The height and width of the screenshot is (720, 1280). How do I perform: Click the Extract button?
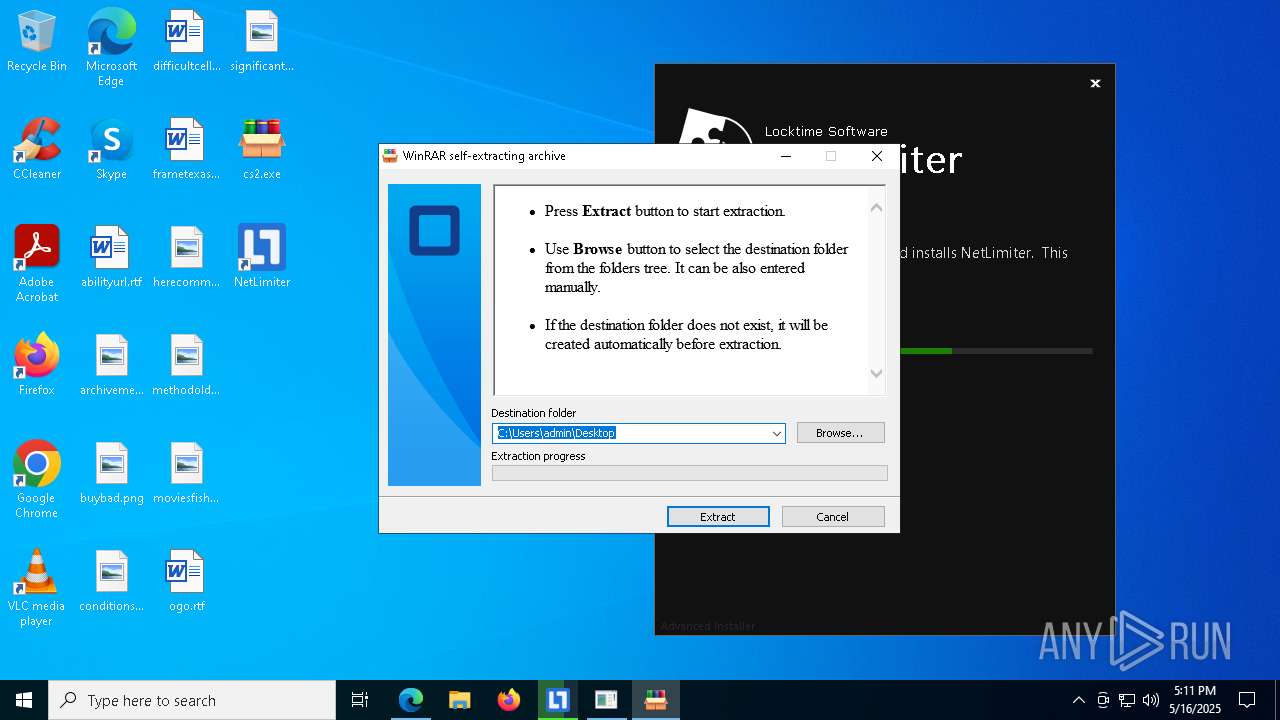[718, 516]
